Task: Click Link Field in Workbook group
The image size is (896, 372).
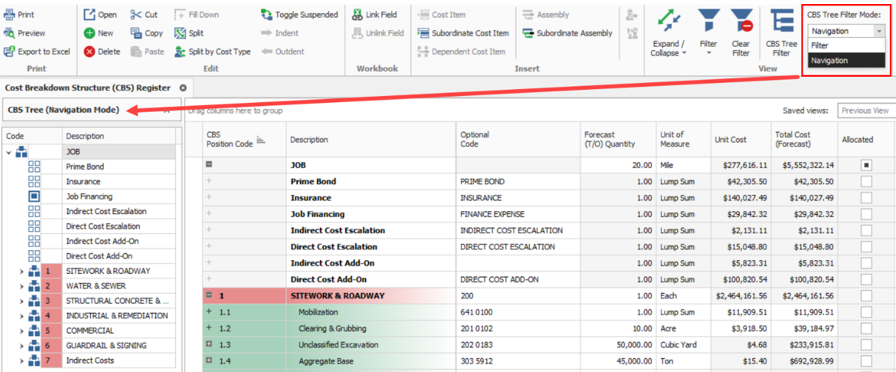Action: coord(374,14)
